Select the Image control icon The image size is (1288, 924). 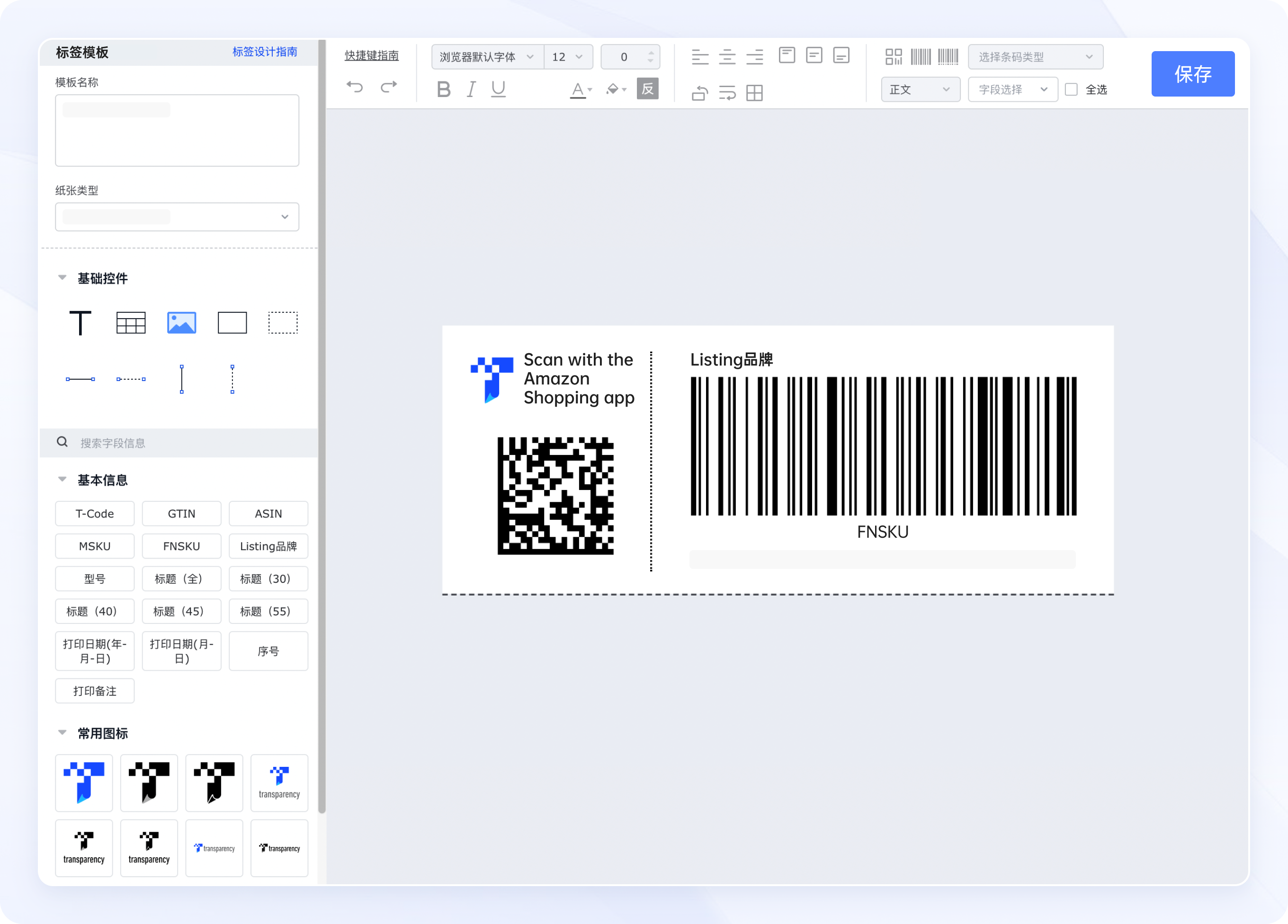tap(182, 323)
